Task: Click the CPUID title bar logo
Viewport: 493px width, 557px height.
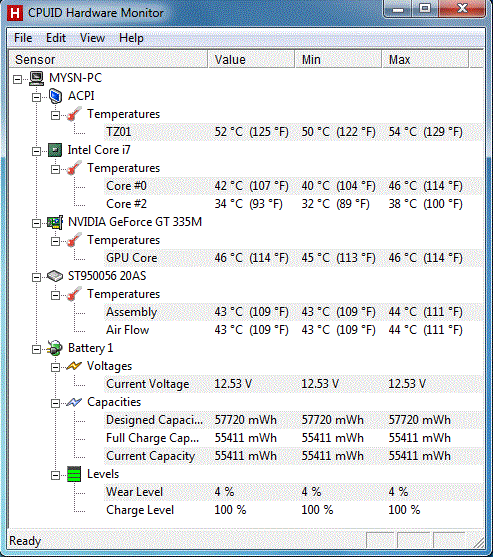Action: [15, 13]
